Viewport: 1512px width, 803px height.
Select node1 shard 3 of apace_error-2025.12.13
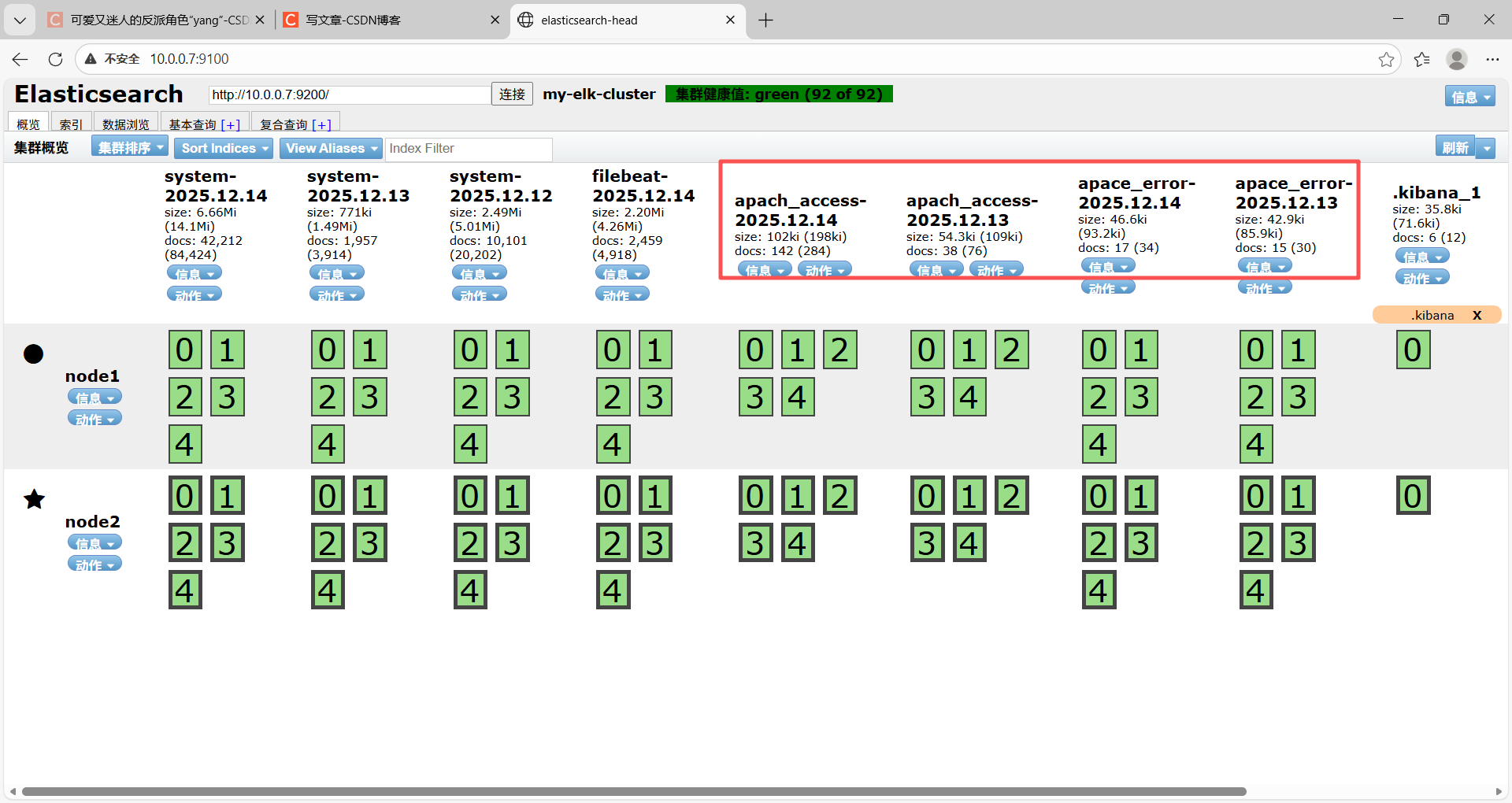point(1298,397)
